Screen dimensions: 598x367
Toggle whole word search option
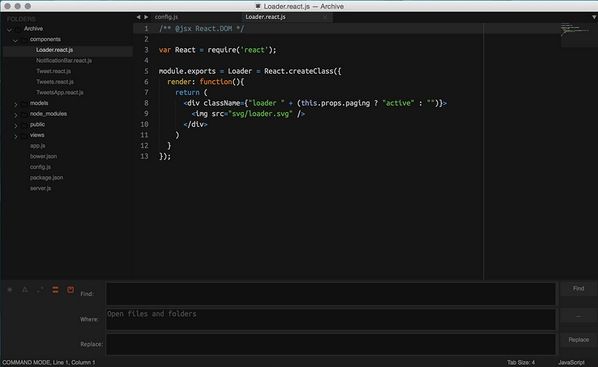pos(40,290)
